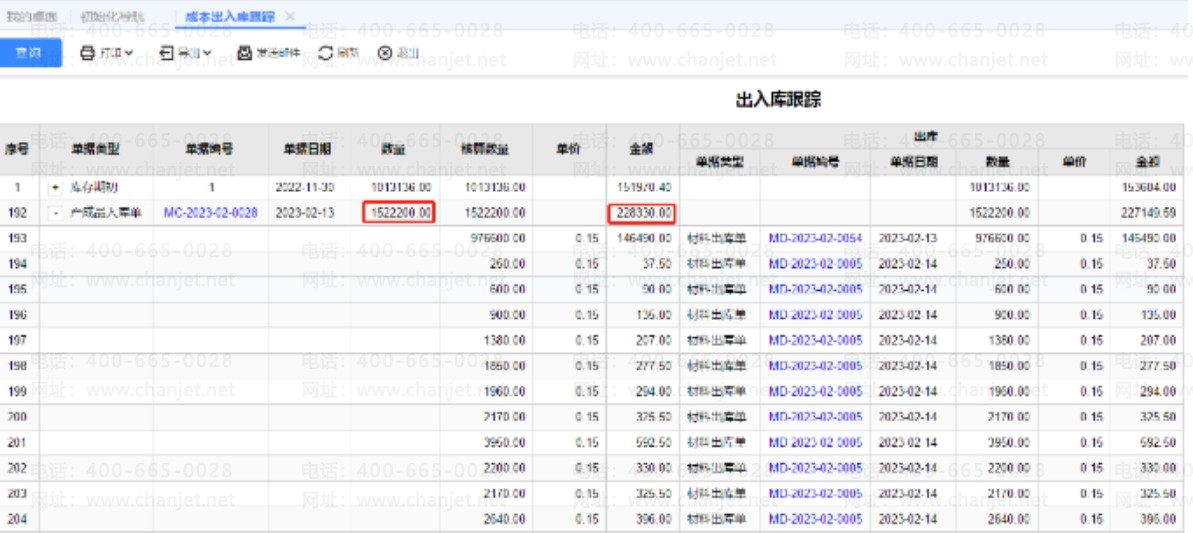Click the printer icon in the toolbar
The image size is (1193, 533).
click(87, 53)
